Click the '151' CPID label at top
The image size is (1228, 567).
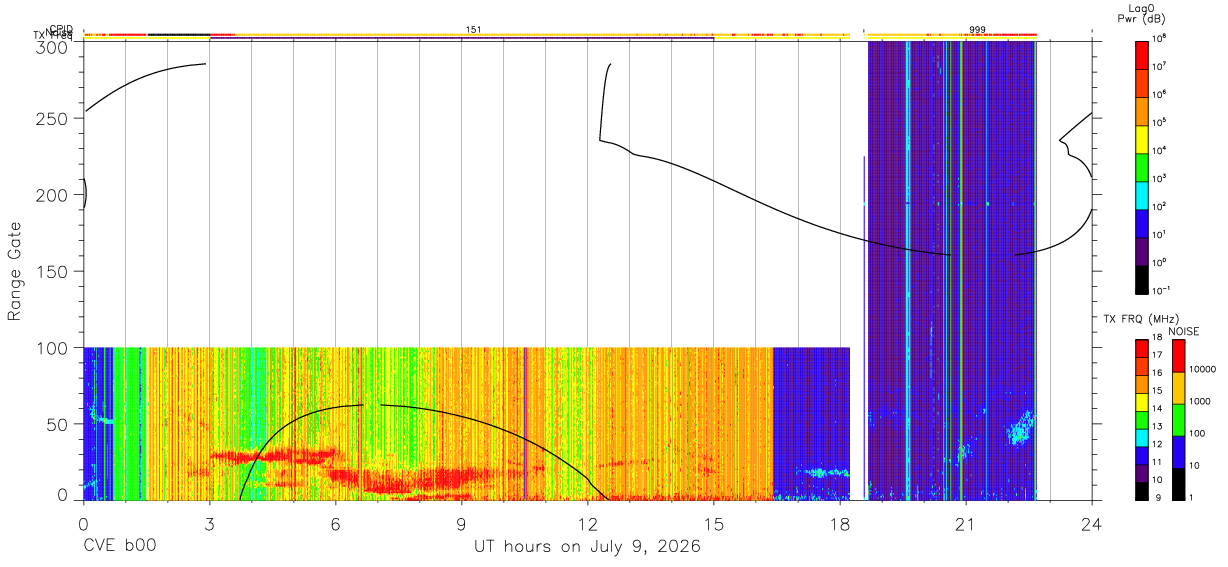tap(474, 30)
